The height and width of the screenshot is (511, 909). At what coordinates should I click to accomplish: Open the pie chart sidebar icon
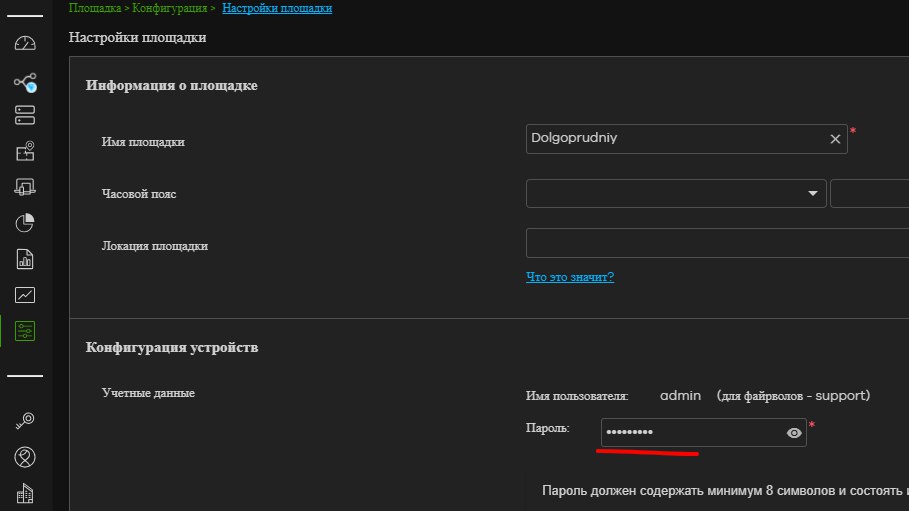(25, 223)
